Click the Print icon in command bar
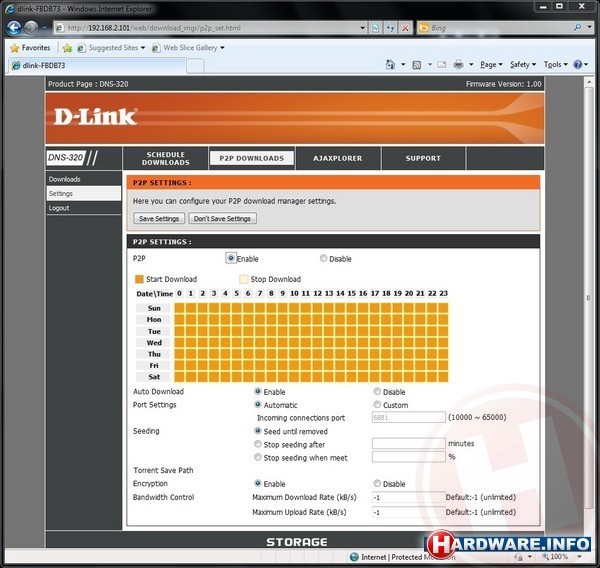This screenshot has width=600, height=568. pyautogui.click(x=458, y=64)
